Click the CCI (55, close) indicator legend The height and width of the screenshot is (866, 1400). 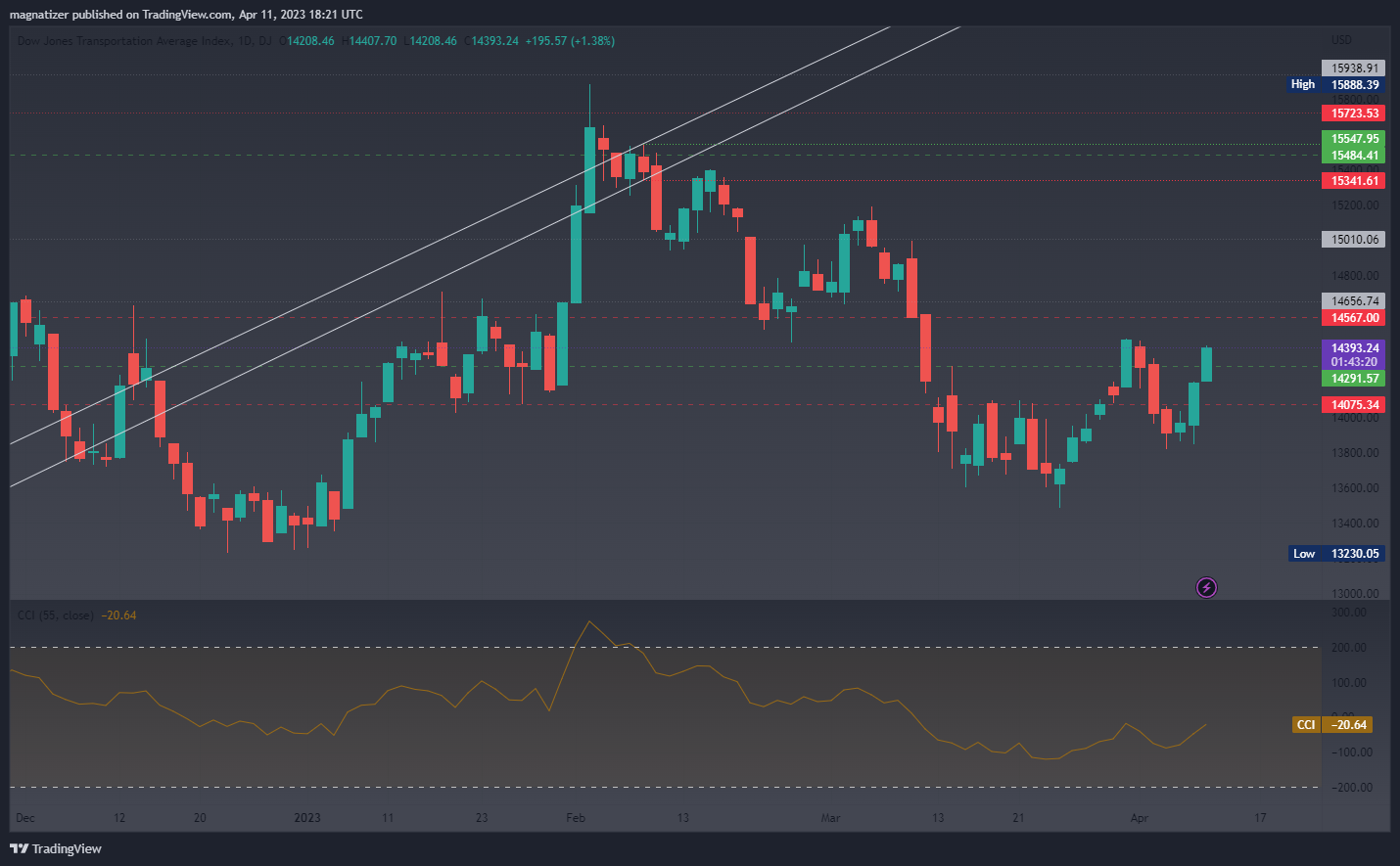click(56, 615)
